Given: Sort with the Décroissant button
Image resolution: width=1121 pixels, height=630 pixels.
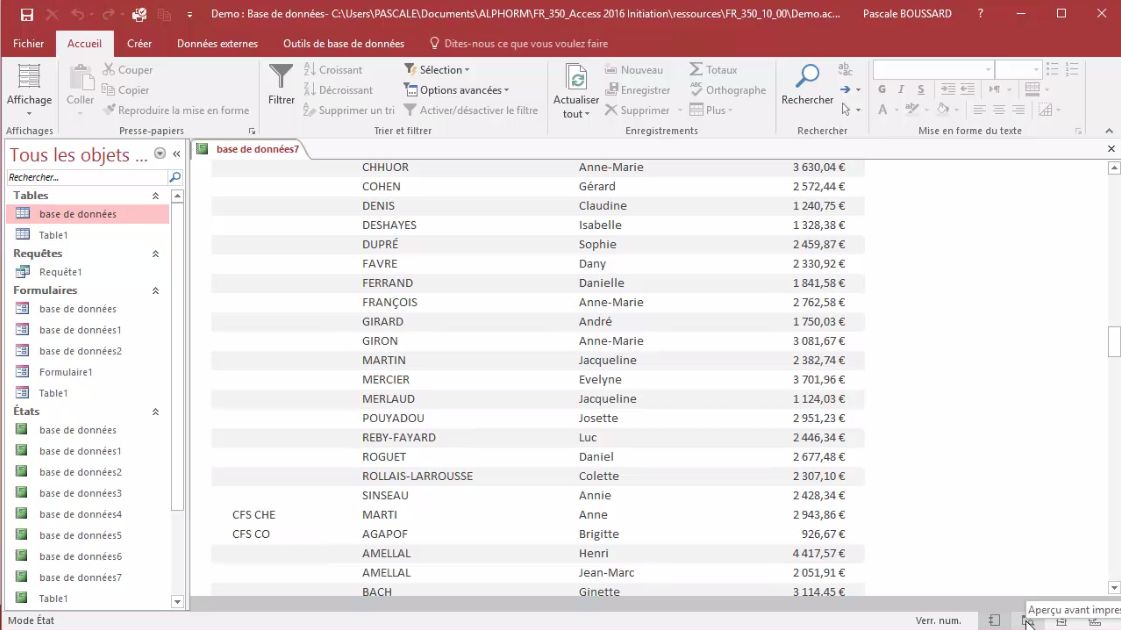Looking at the screenshot, I should click(338, 90).
